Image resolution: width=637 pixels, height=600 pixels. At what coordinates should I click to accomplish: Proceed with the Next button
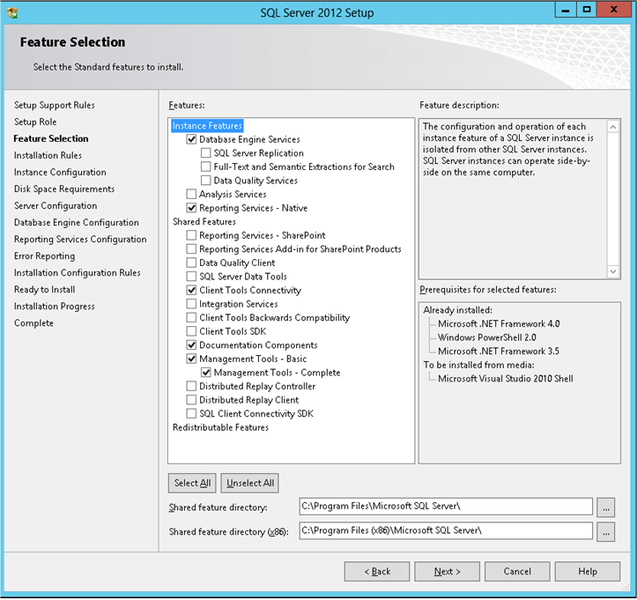click(x=447, y=572)
